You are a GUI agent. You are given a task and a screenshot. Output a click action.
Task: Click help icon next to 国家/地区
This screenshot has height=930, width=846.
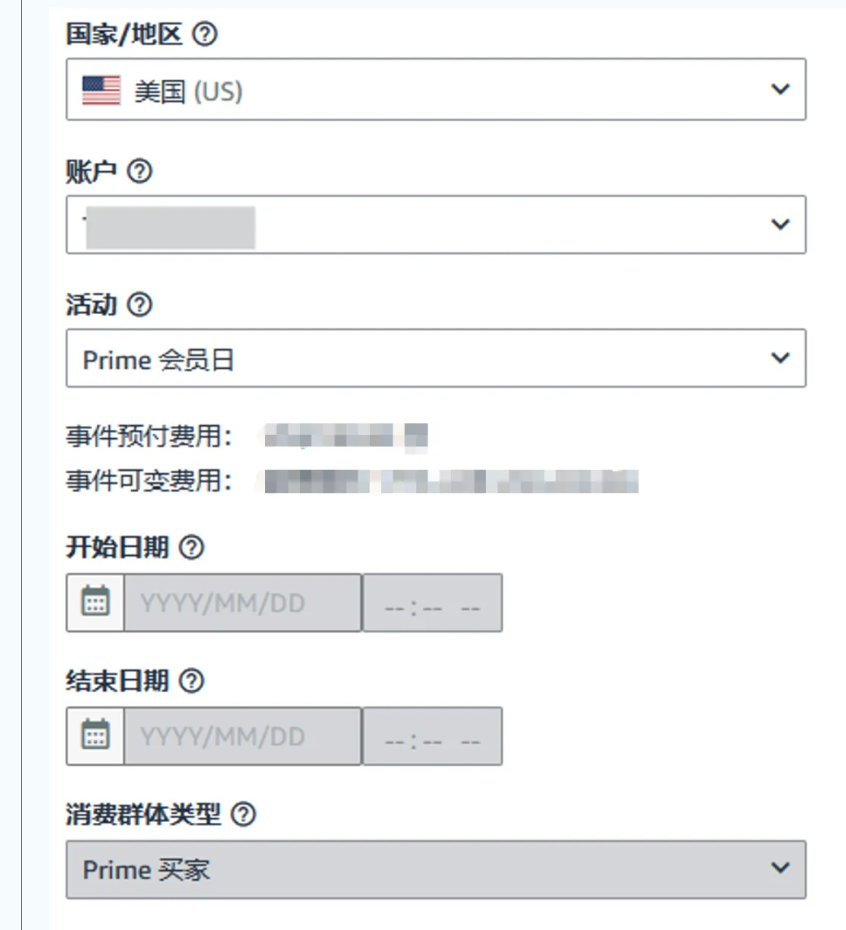204,36
